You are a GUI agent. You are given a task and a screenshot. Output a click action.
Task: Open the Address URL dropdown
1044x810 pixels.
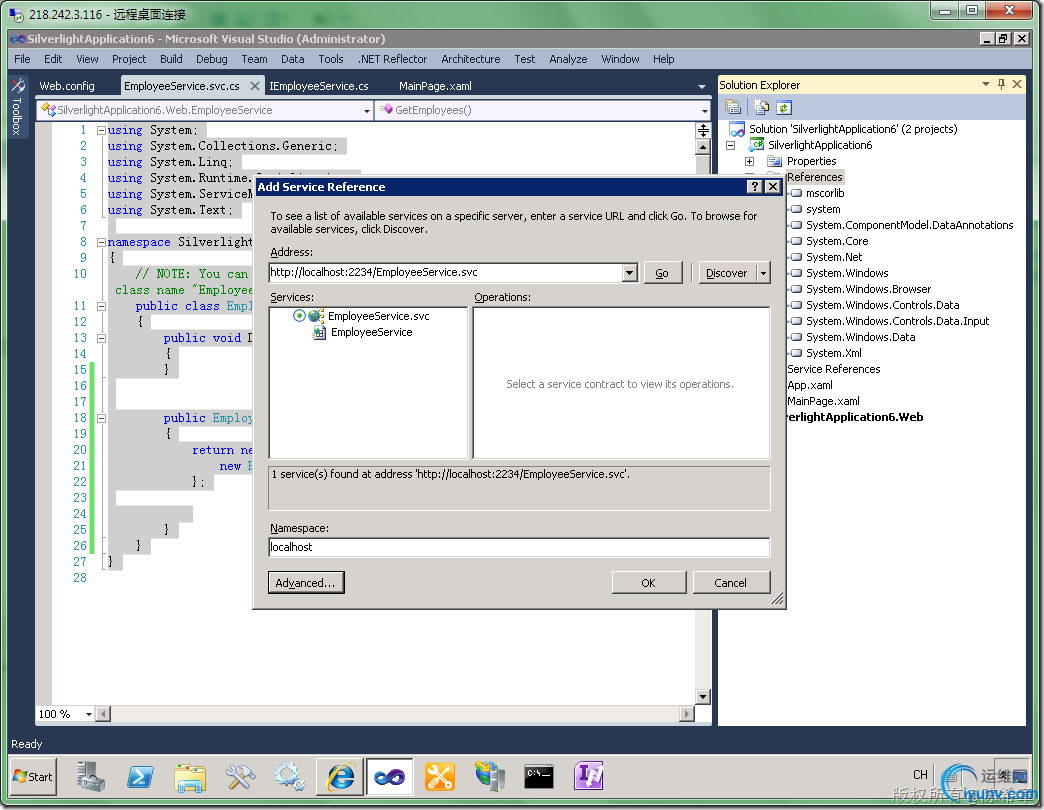pyautogui.click(x=629, y=272)
